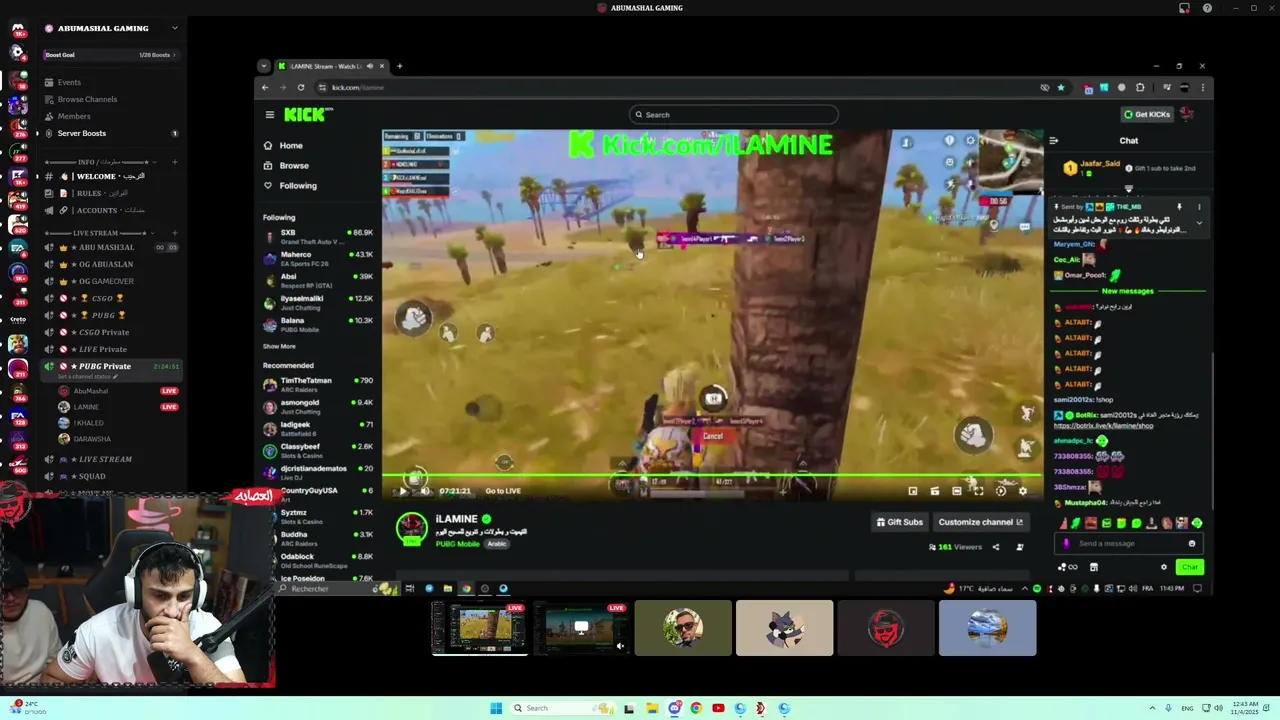Seek on the green stream progress bar
The width and height of the screenshot is (1280, 720).
[x=712, y=477]
